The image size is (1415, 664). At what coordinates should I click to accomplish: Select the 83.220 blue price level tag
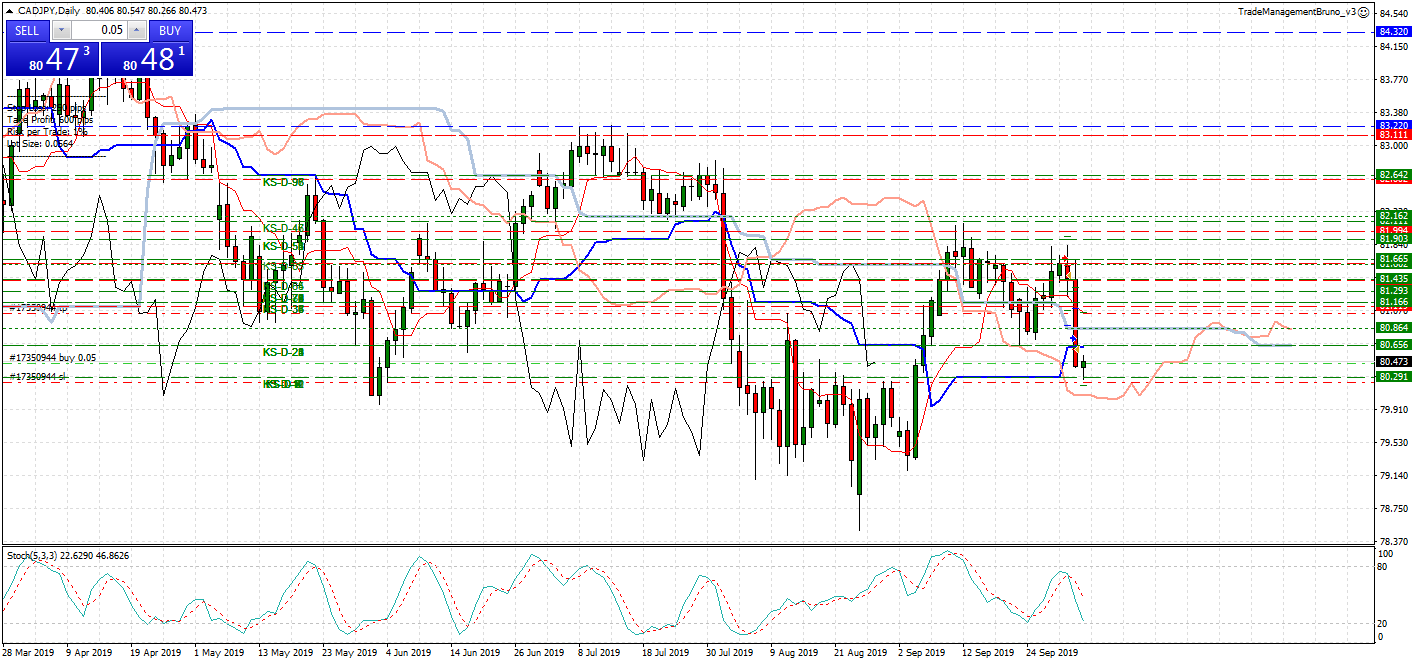click(1393, 126)
